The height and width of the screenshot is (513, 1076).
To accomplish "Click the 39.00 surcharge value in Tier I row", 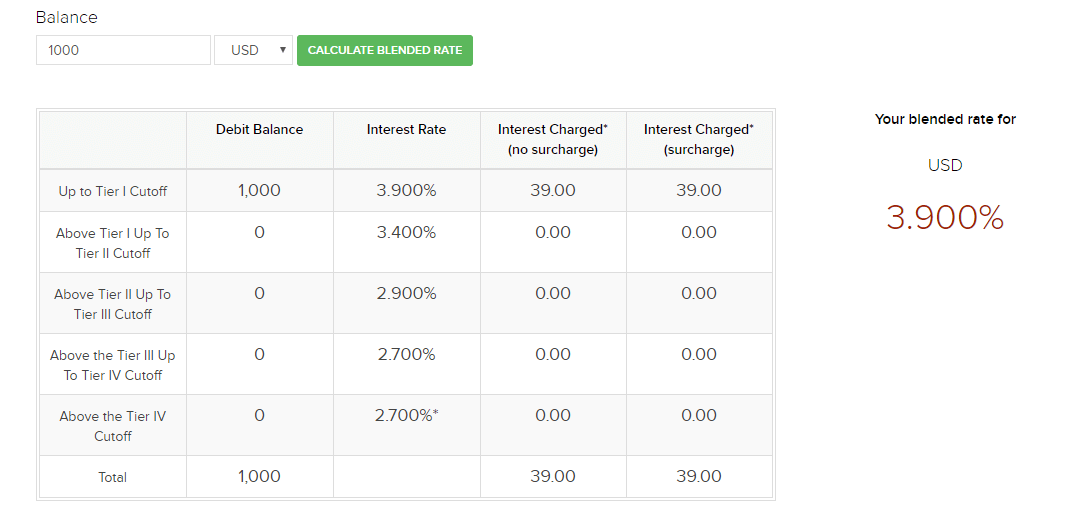I will click(699, 191).
